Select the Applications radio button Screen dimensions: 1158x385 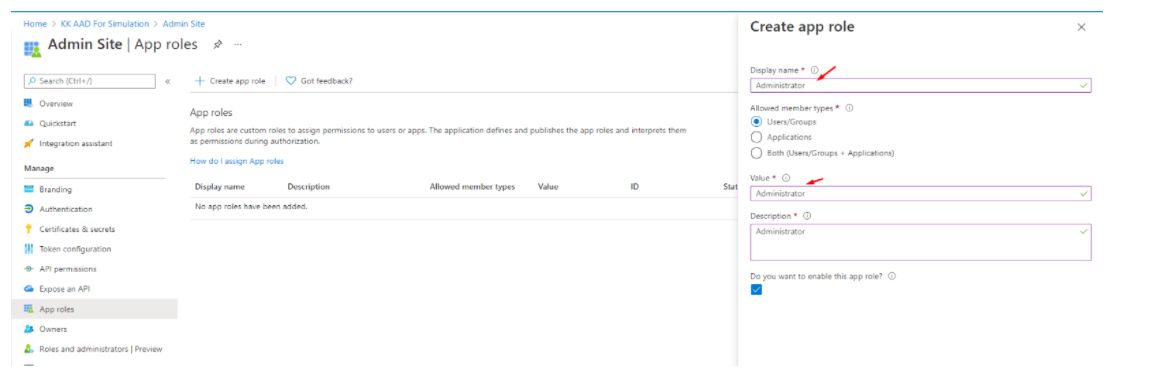tap(756, 137)
